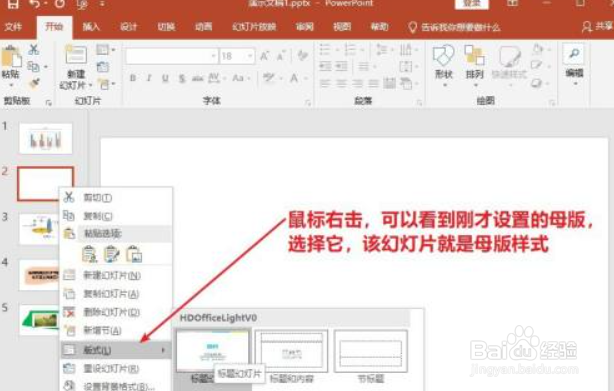The image size is (614, 391).
Task: Click the 新建幻灯片 new slide icon
Action: [x=76, y=55]
